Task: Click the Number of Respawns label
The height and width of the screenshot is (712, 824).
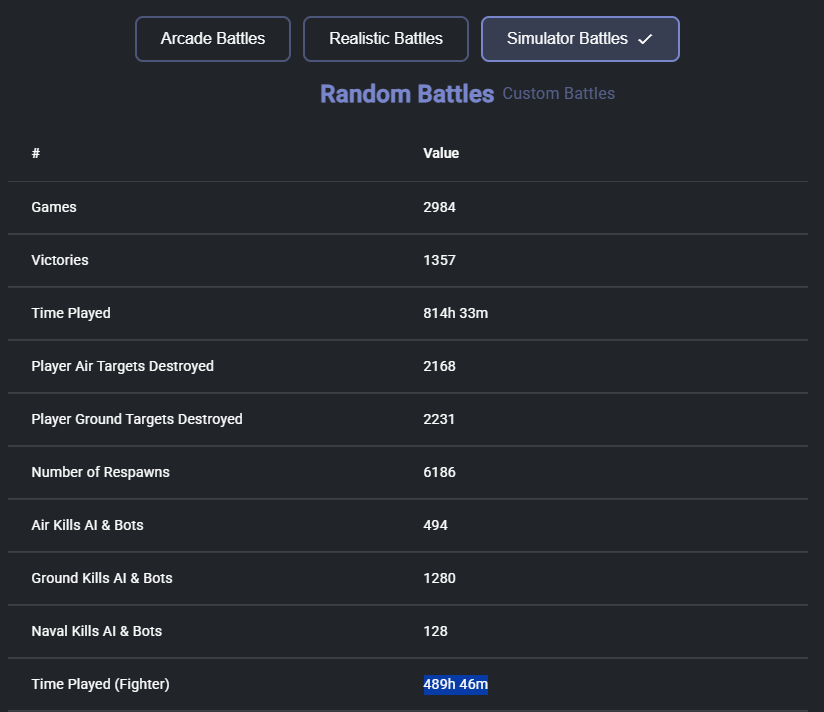Action: point(100,472)
